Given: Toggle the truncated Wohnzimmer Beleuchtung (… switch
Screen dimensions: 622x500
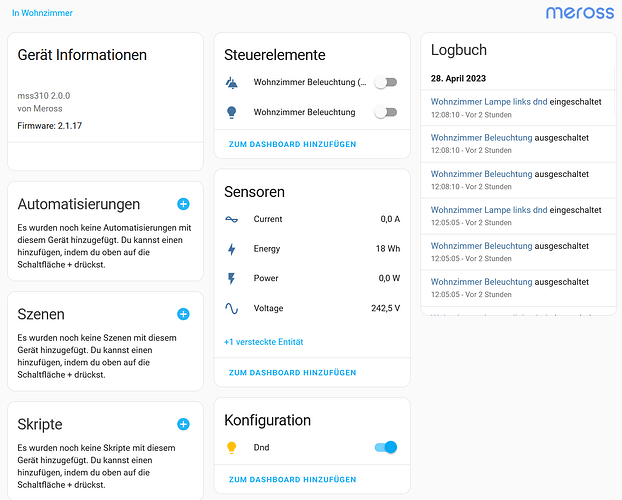Looking at the screenshot, I should (386, 82).
